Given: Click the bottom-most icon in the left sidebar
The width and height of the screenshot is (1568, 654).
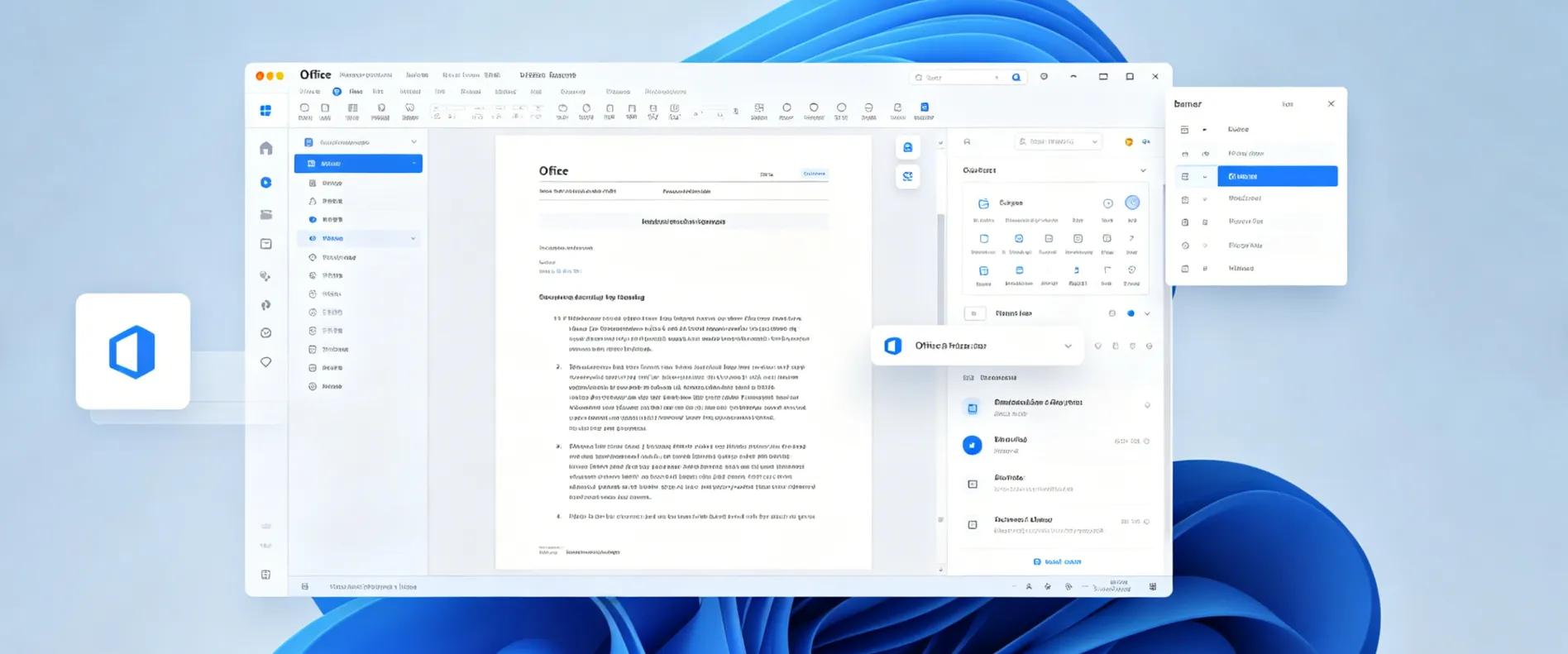Looking at the screenshot, I should tap(265, 575).
